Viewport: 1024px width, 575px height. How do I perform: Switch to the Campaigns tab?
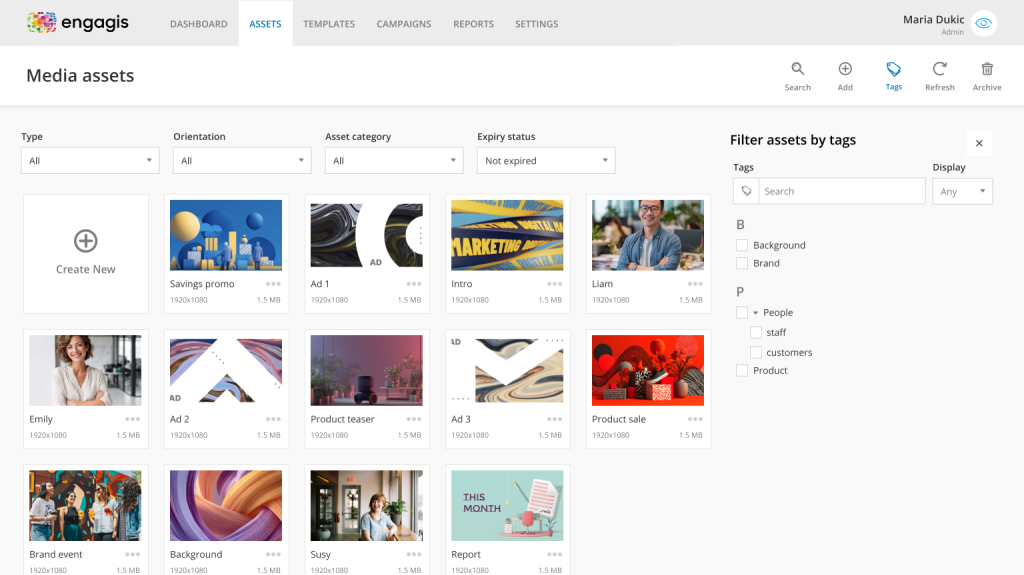(404, 24)
